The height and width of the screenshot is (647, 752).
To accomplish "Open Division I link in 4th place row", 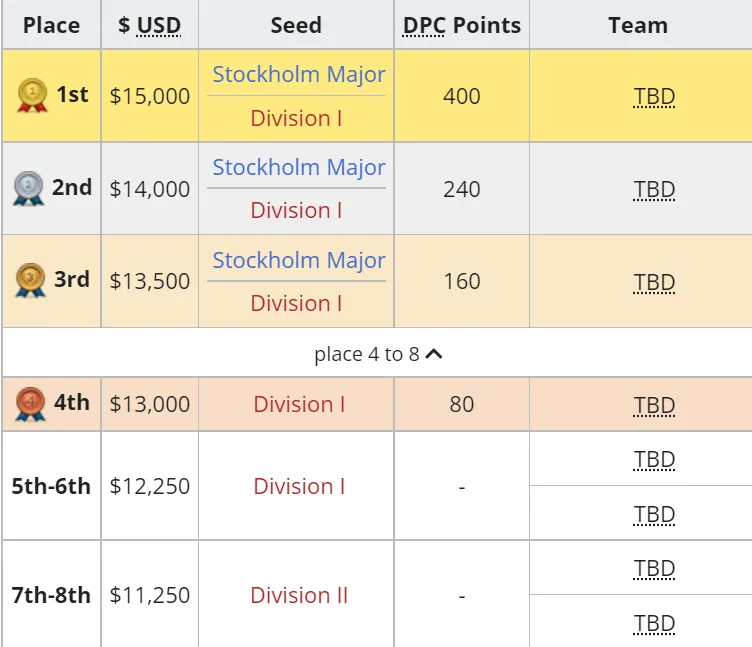I will [x=299, y=404].
